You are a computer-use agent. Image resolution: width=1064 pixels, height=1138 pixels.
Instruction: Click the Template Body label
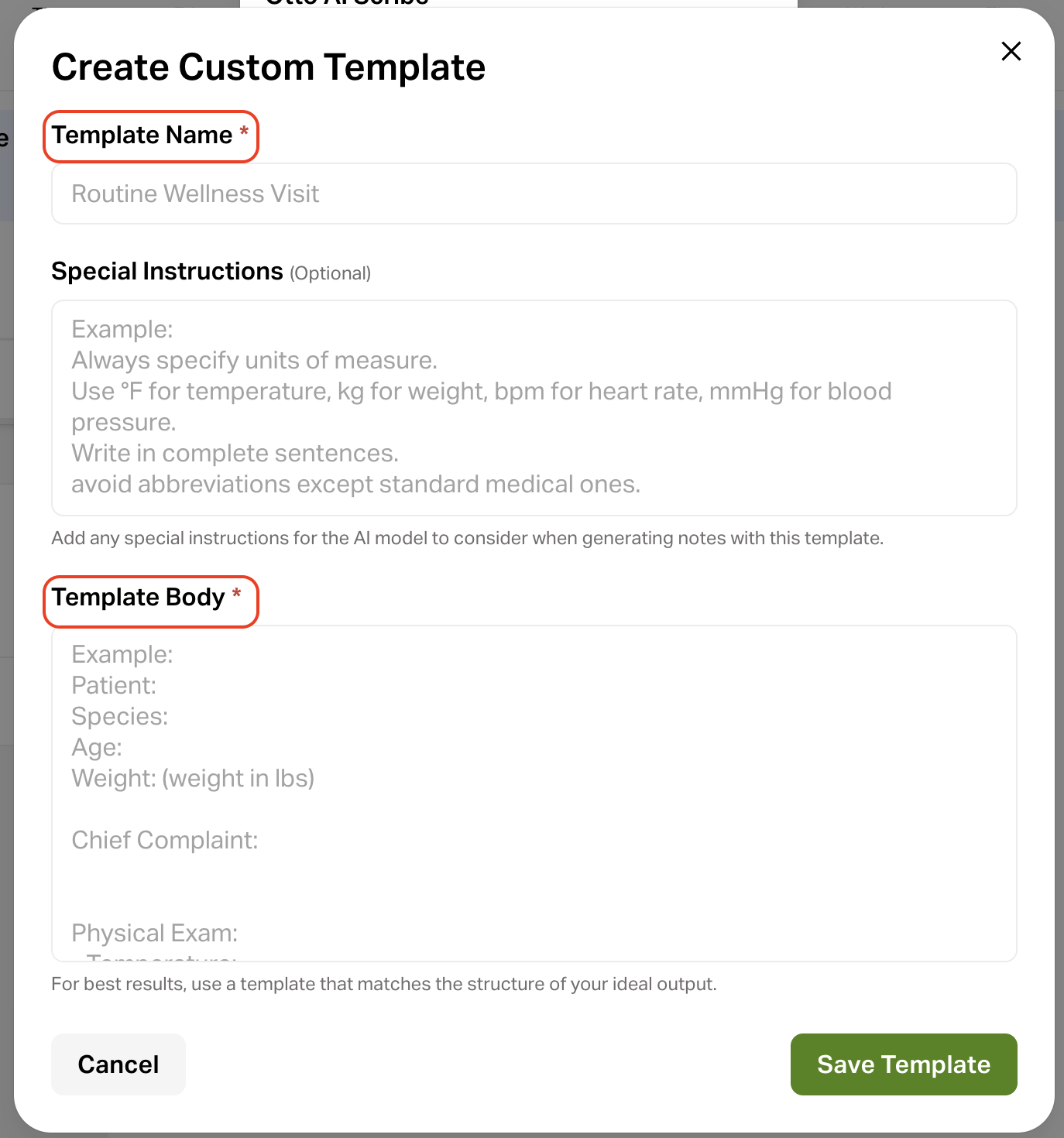coord(139,598)
